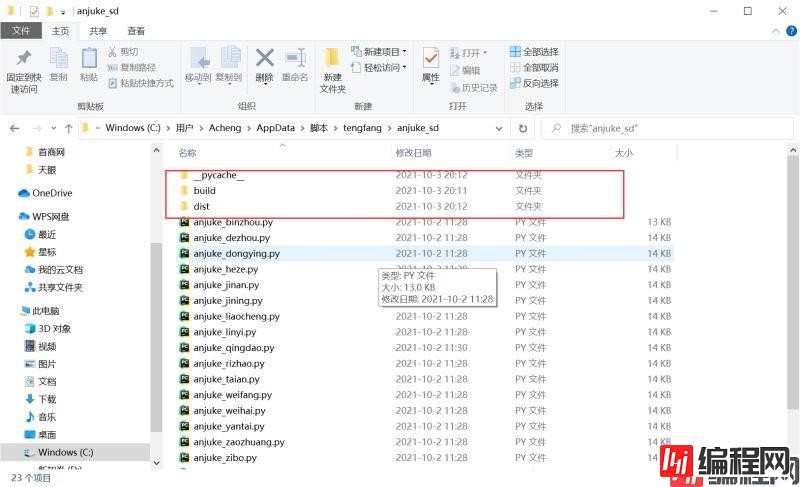Select the dist folder in the list

[x=201, y=206]
